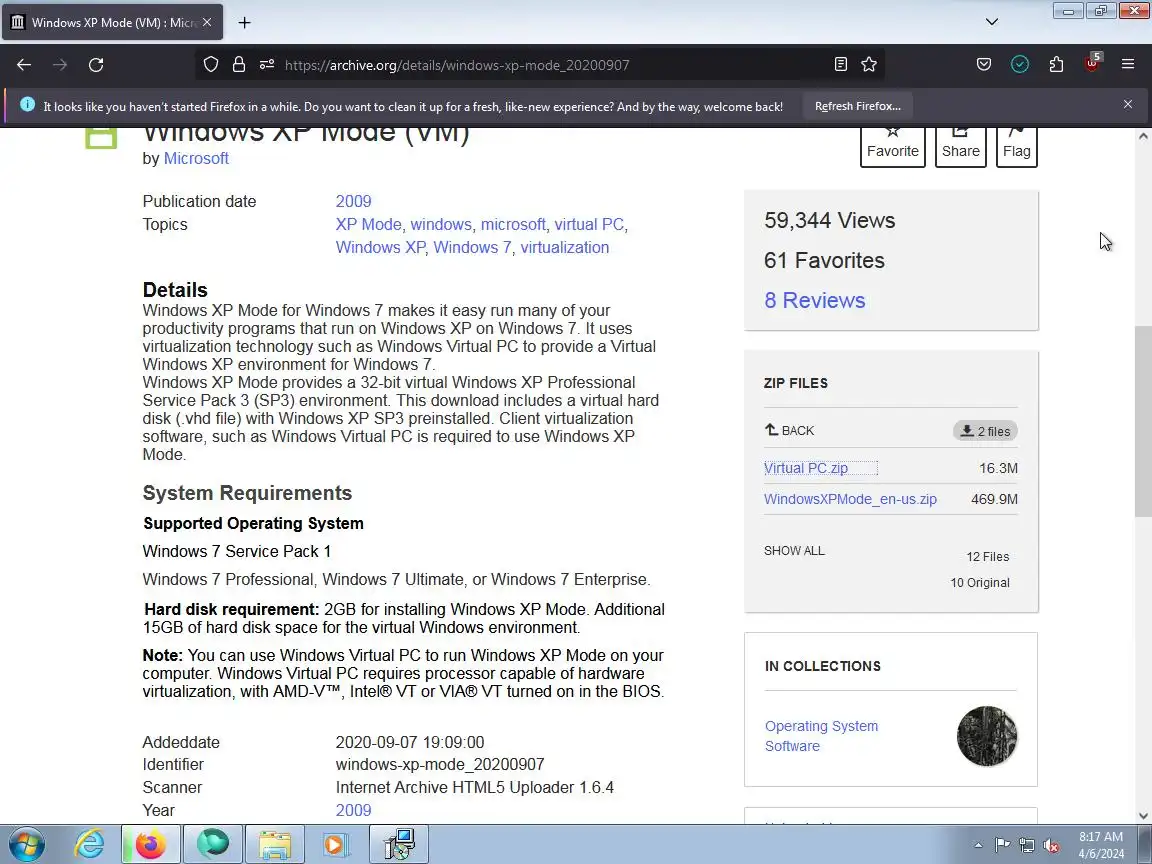The height and width of the screenshot is (864, 1152).
Task: Open Operating System Software collection link
Action: 821,735
